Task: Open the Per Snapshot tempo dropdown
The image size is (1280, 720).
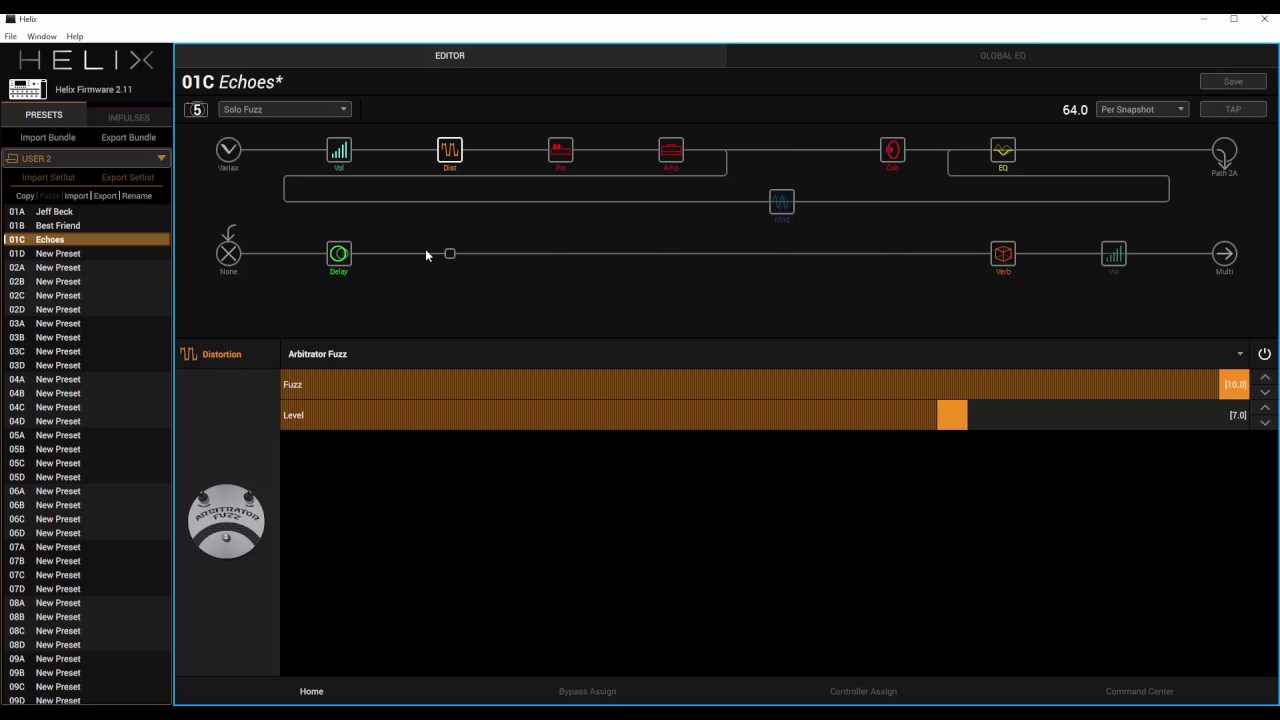Action: 1142,109
